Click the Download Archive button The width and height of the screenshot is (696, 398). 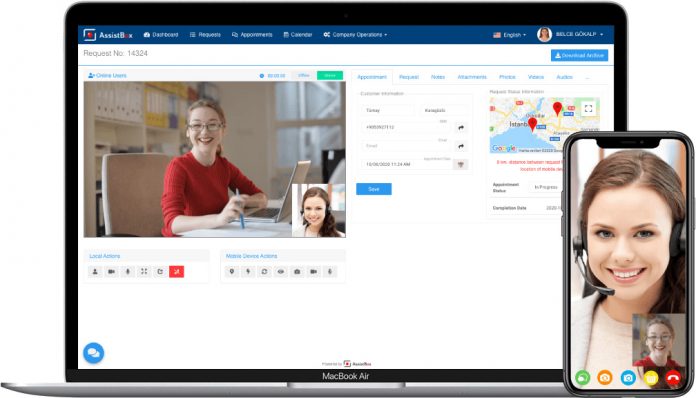point(579,55)
